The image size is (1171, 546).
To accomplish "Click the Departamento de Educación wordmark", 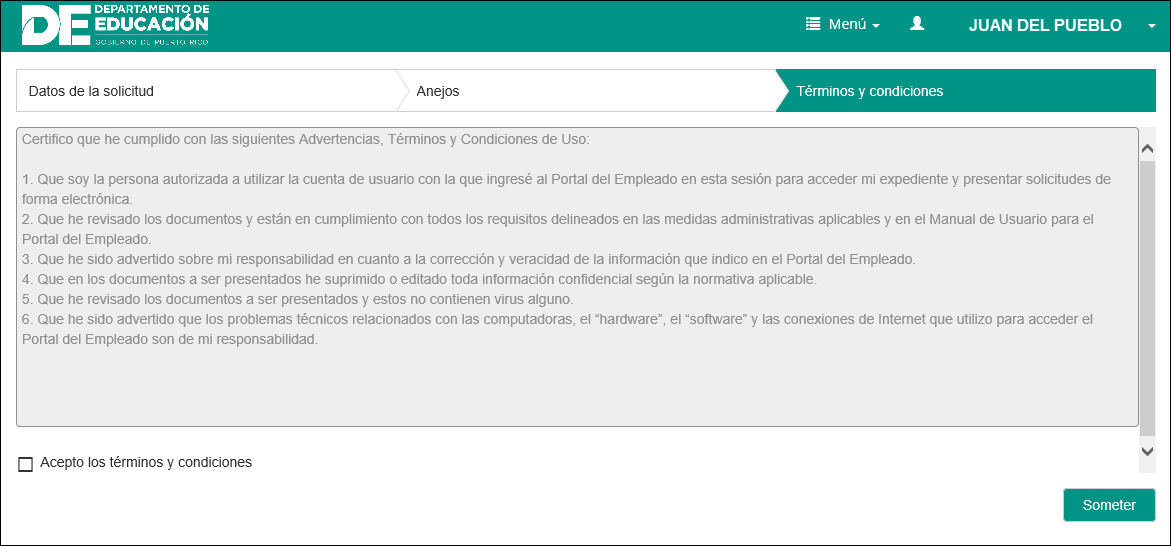I will click(151, 23).
